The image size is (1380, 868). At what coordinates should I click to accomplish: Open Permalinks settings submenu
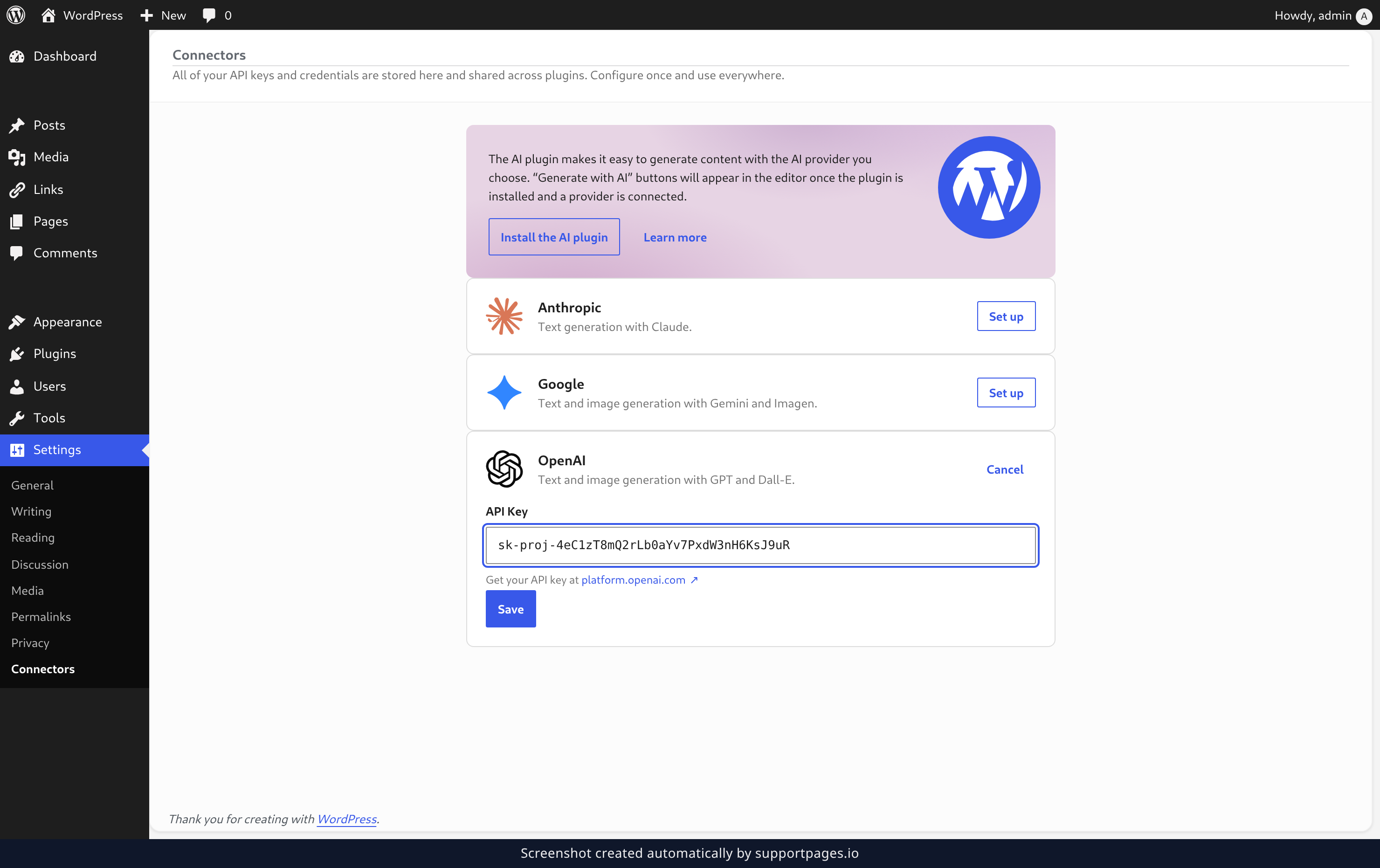tap(41, 616)
